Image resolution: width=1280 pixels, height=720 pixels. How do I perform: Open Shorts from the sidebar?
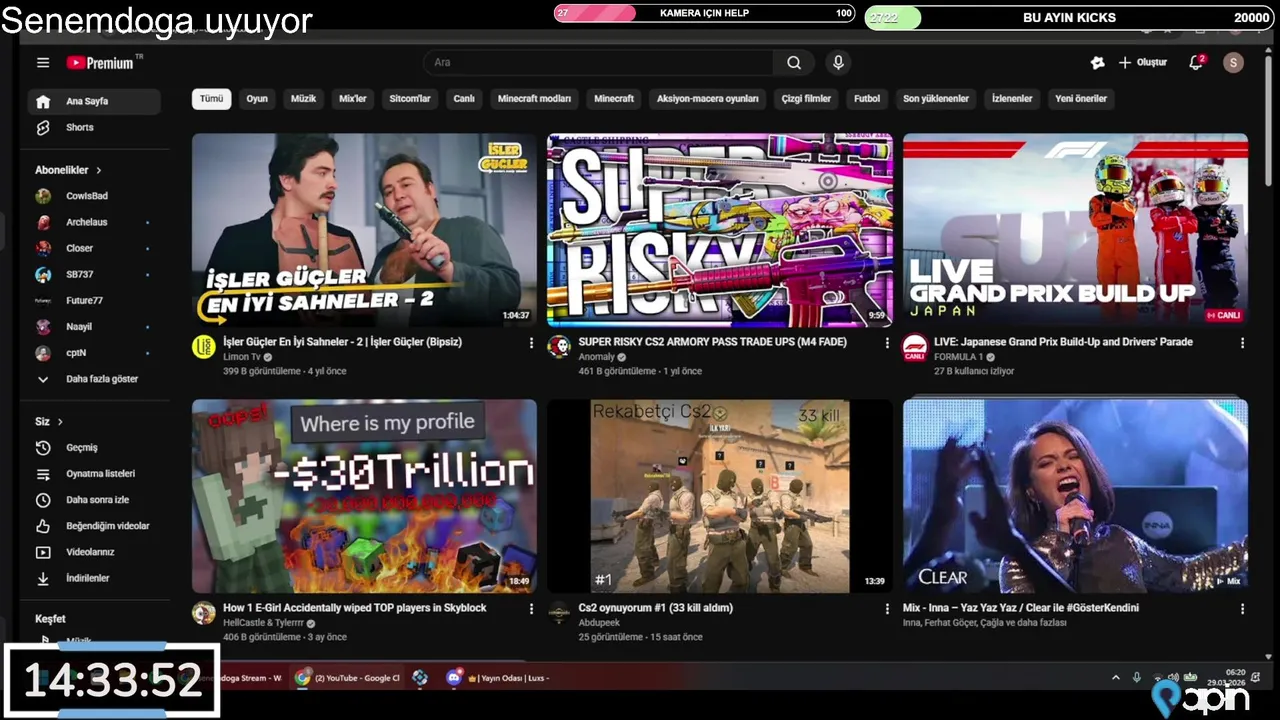coord(94,127)
